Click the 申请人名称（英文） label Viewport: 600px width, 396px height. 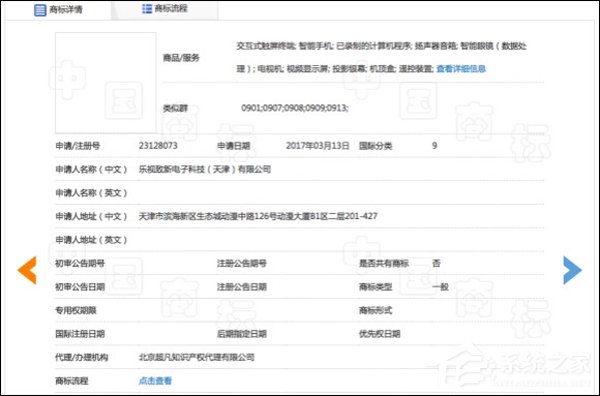click(91, 193)
